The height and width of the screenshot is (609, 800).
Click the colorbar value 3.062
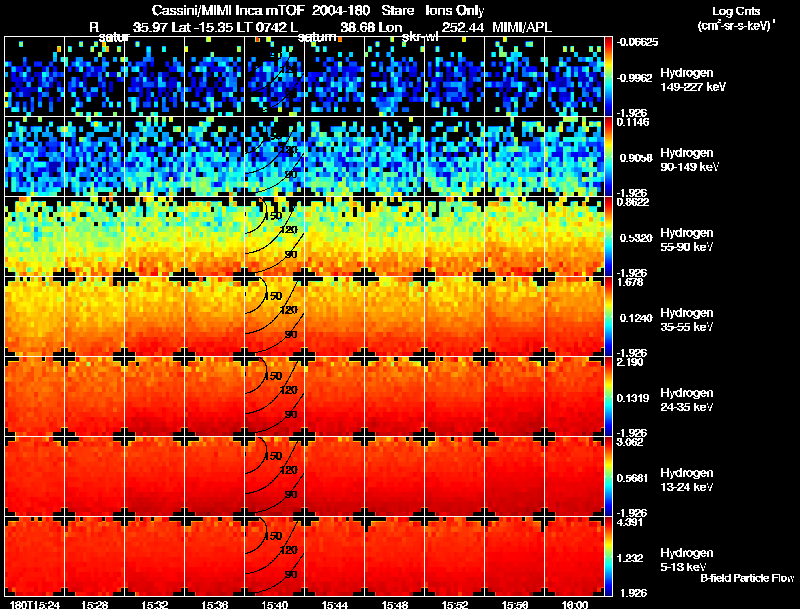point(630,443)
